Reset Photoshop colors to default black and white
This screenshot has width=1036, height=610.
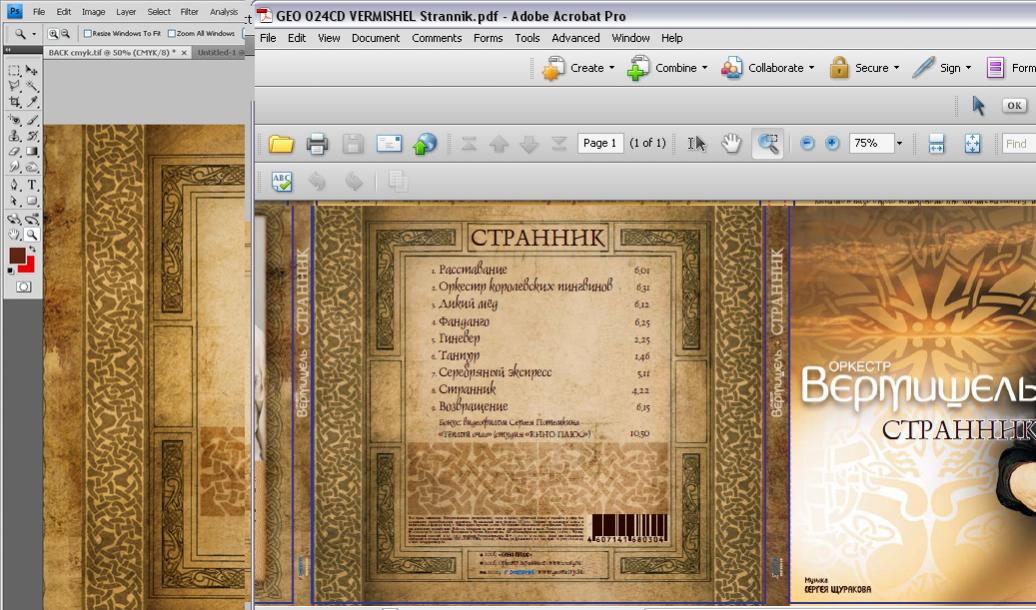click(11, 270)
